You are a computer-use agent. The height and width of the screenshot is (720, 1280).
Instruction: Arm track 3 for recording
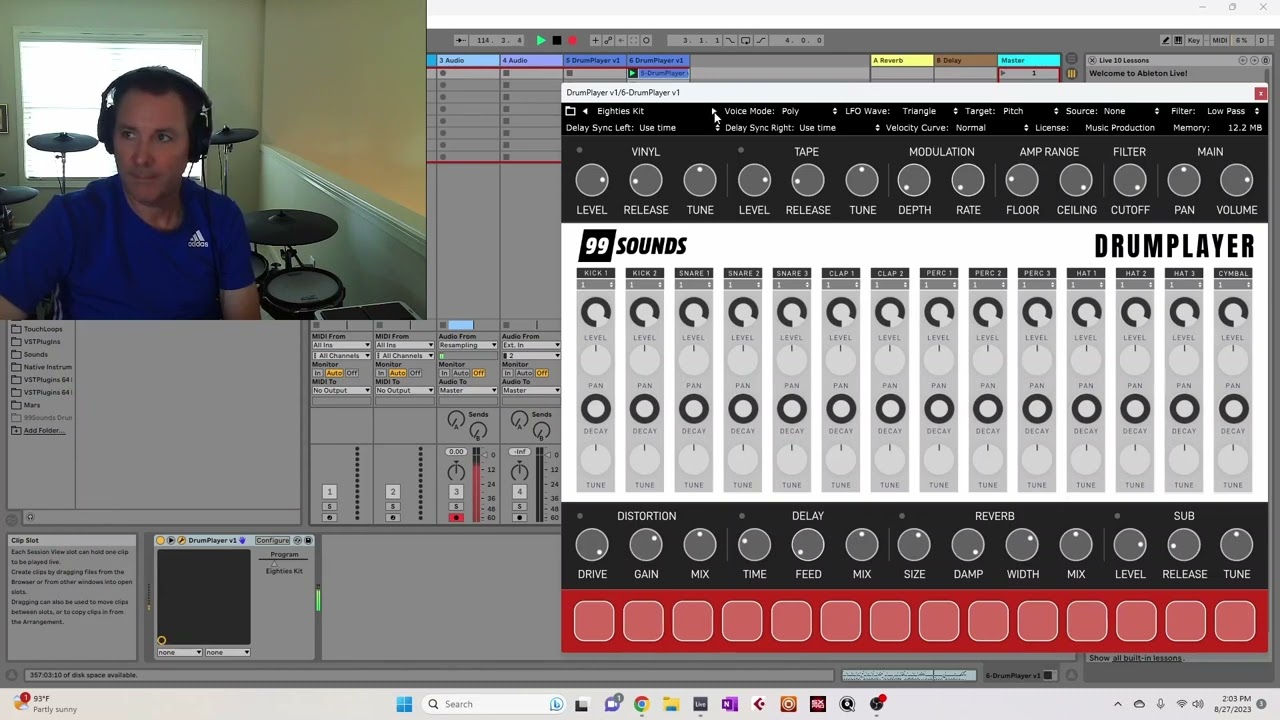coord(456,517)
